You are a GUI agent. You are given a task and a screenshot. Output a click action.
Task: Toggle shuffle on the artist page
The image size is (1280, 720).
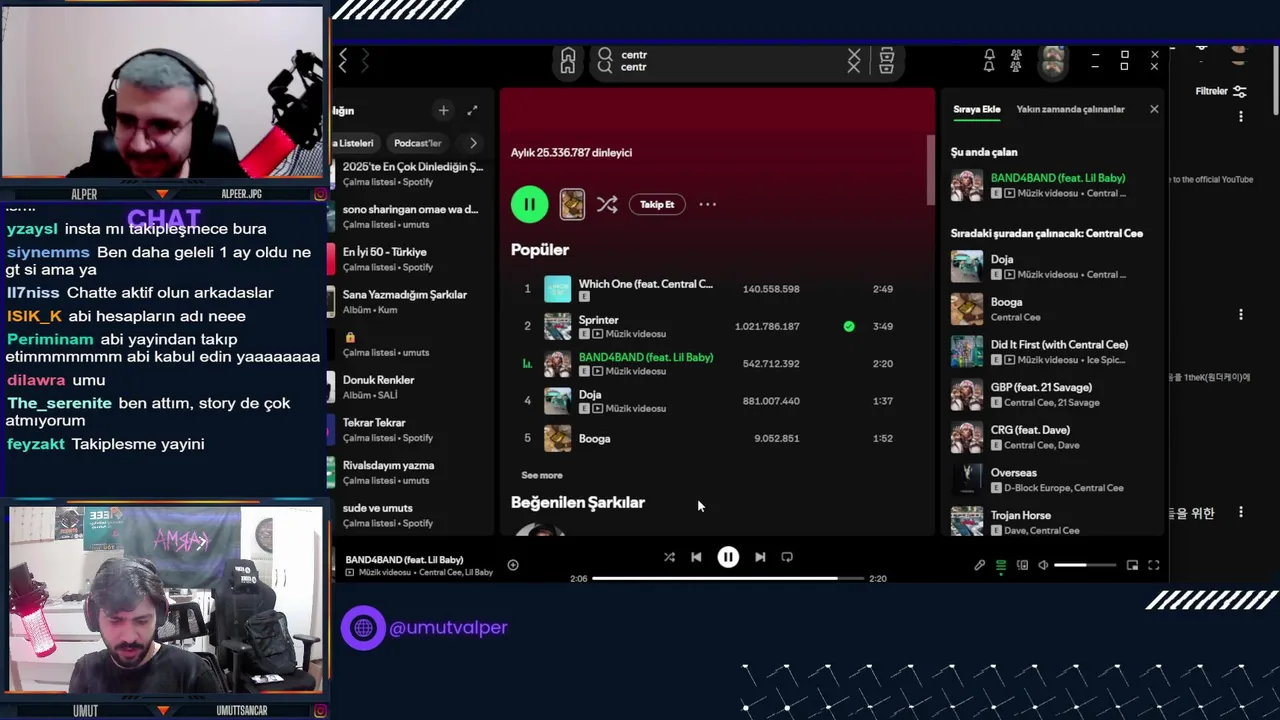pyautogui.click(x=607, y=204)
